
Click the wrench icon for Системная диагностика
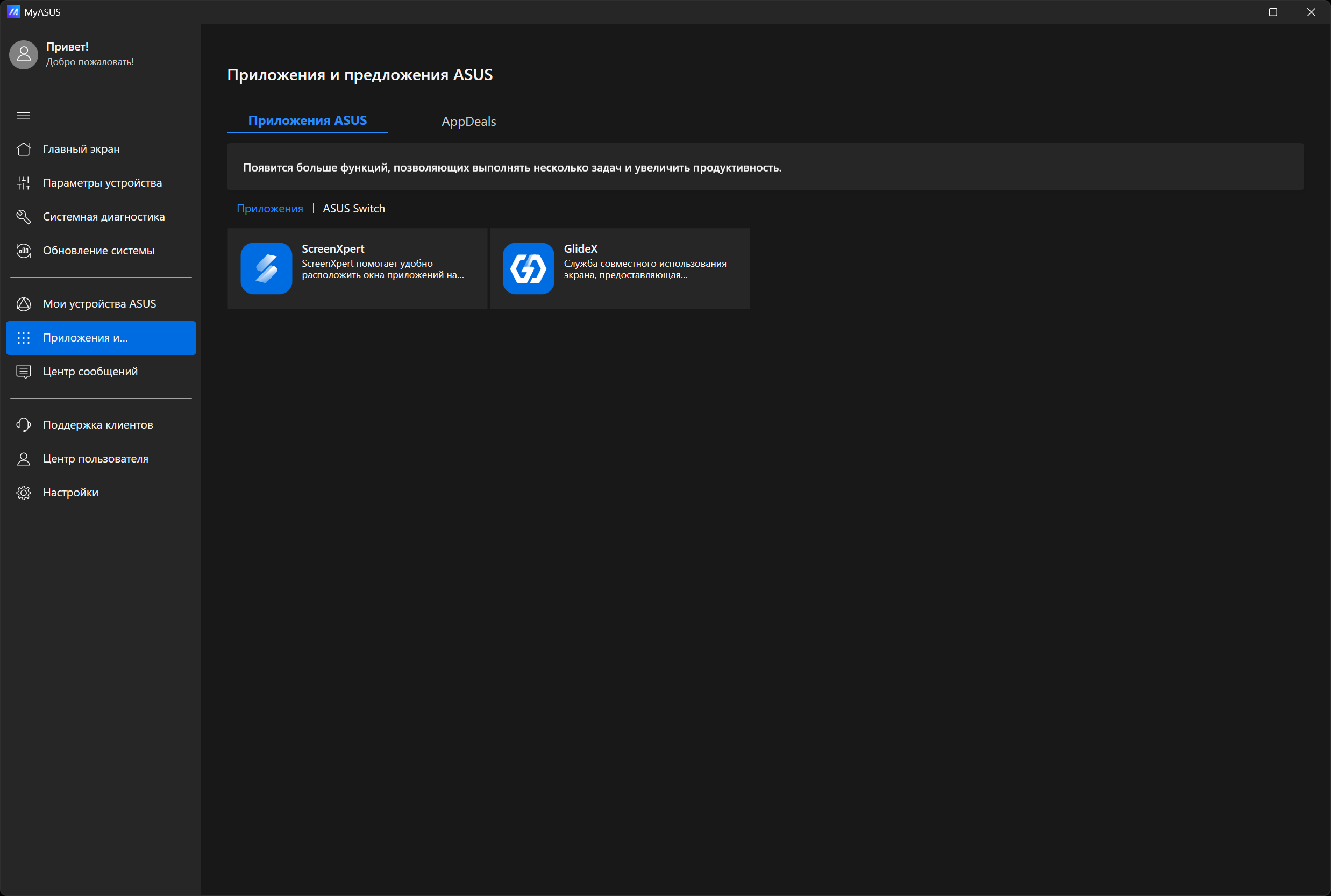pyautogui.click(x=24, y=217)
